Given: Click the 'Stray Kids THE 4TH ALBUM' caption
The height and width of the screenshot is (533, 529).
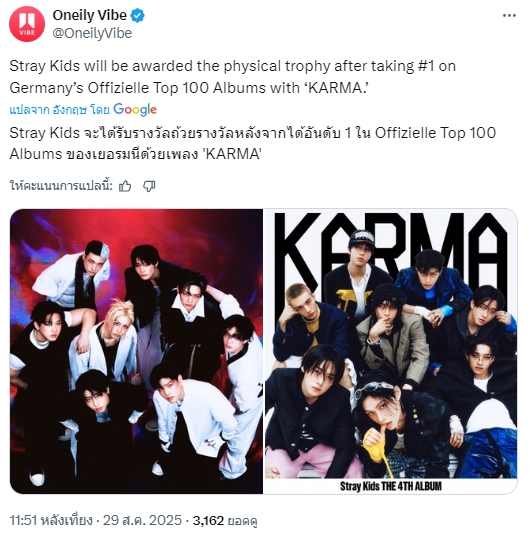Looking at the screenshot, I should [391, 486].
